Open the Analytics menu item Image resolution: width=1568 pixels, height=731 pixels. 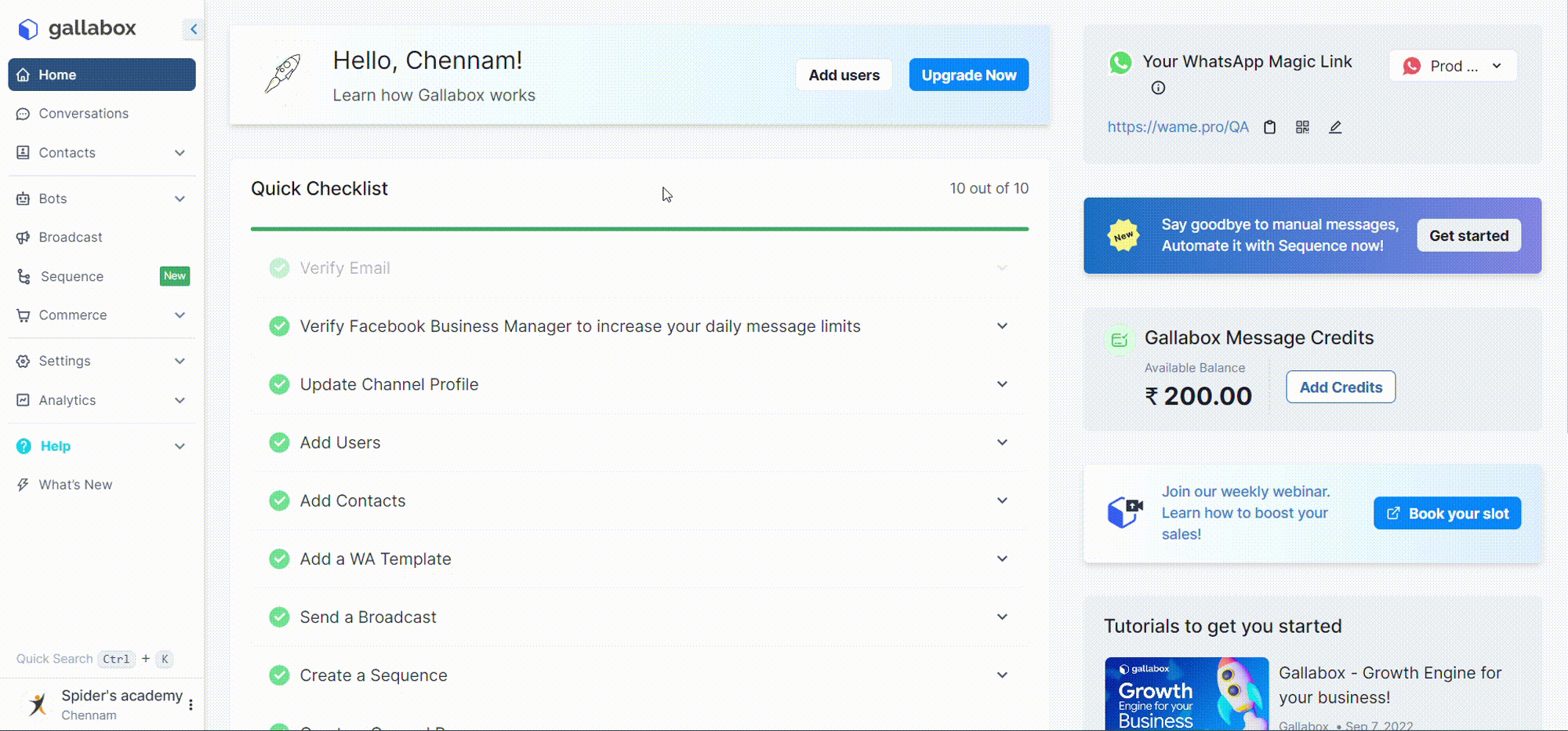pos(102,400)
